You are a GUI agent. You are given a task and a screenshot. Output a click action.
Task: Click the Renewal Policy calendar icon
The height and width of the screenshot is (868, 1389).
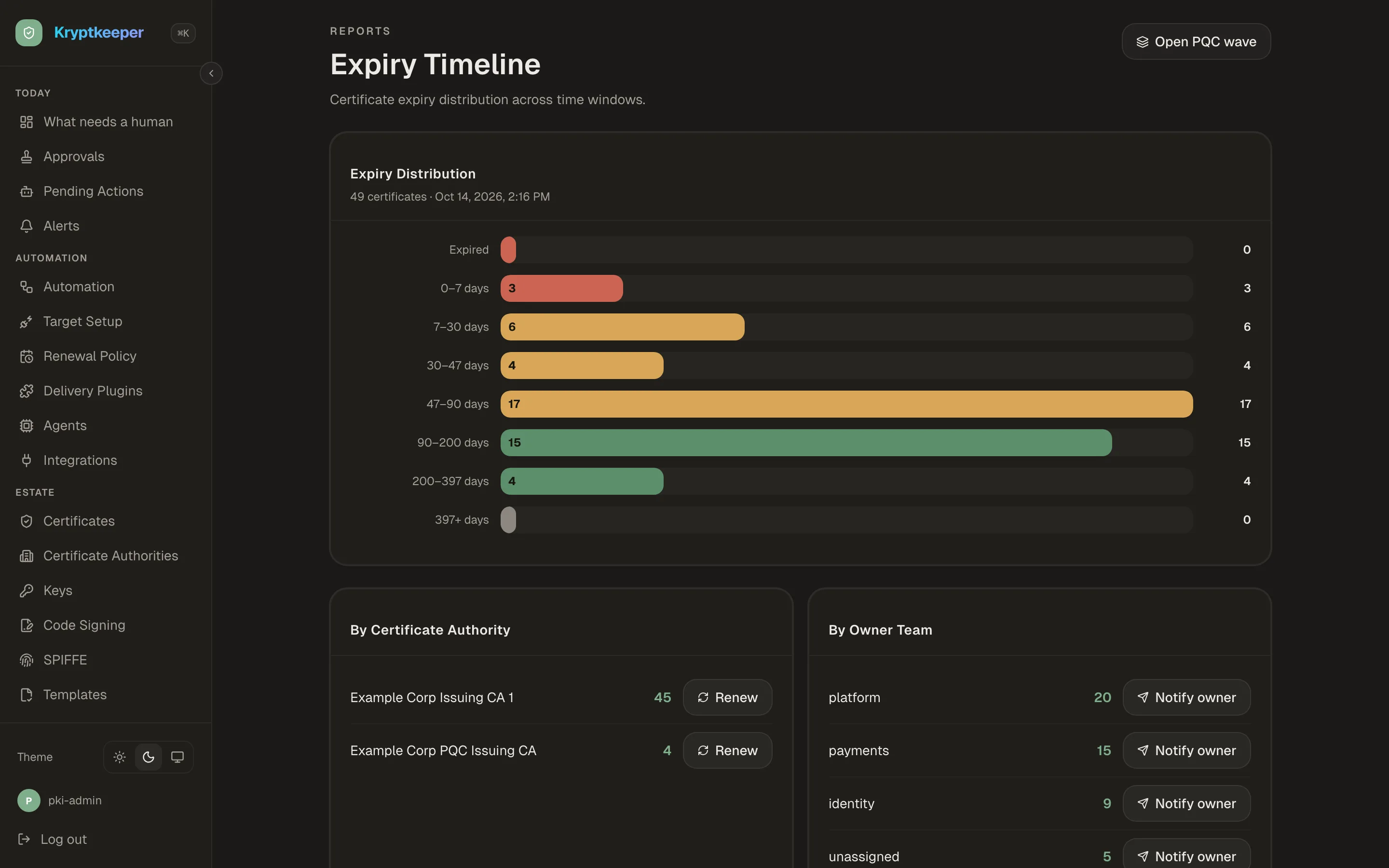pos(27,356)
